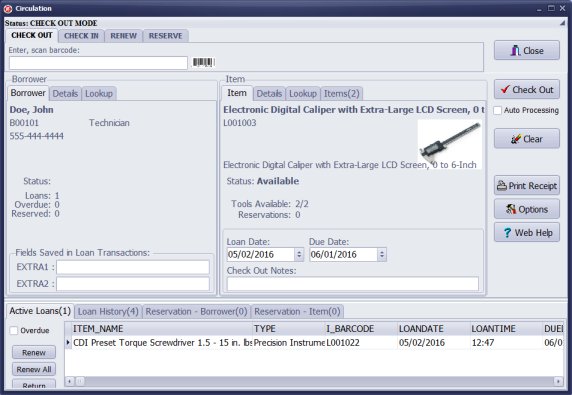Open Web Help
This screenshot has width=572, height=395.
pyautogui.click(x=527, y=232)
